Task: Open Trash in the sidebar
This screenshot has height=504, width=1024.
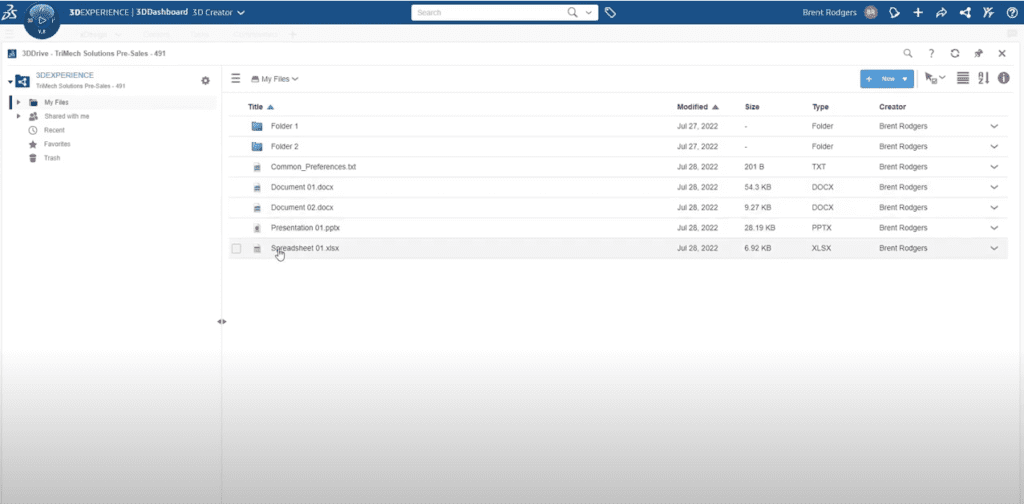Action: 52,158
